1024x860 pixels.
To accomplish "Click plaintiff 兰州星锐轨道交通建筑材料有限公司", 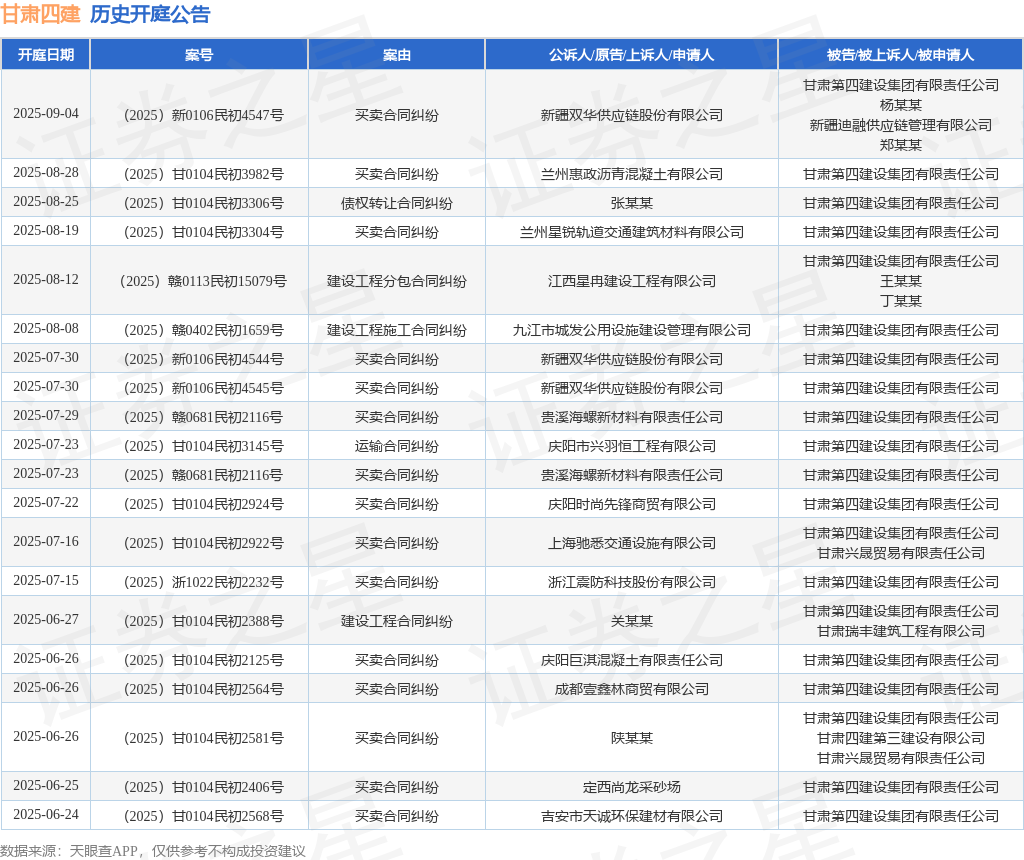I will click(632, 232).
